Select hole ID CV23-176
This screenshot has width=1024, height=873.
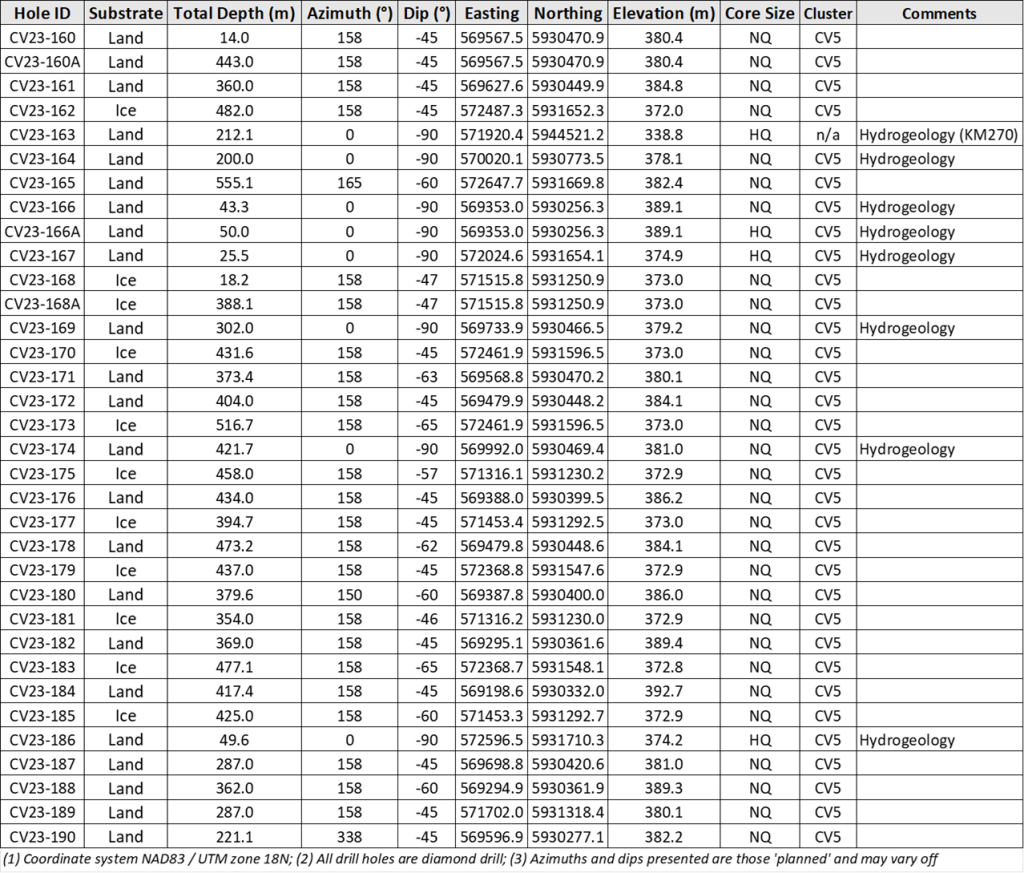[42, 498]
